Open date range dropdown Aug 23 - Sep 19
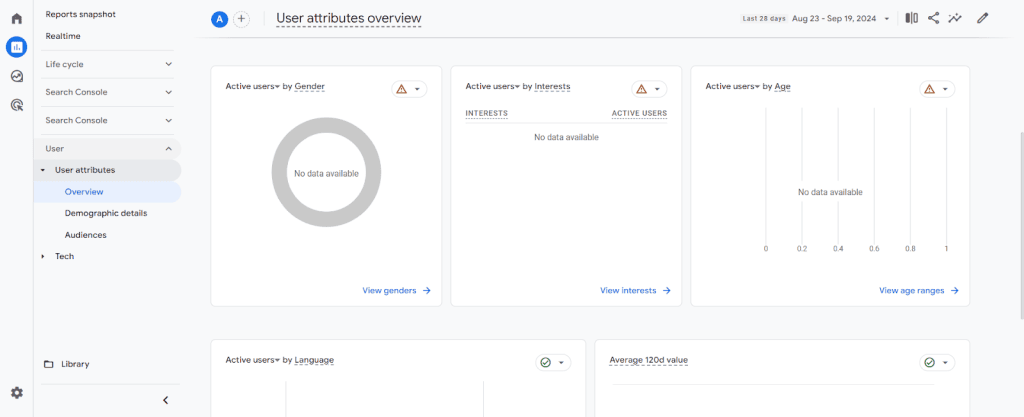The width and height of the screenshot is (1024, 417). [840, 19]
